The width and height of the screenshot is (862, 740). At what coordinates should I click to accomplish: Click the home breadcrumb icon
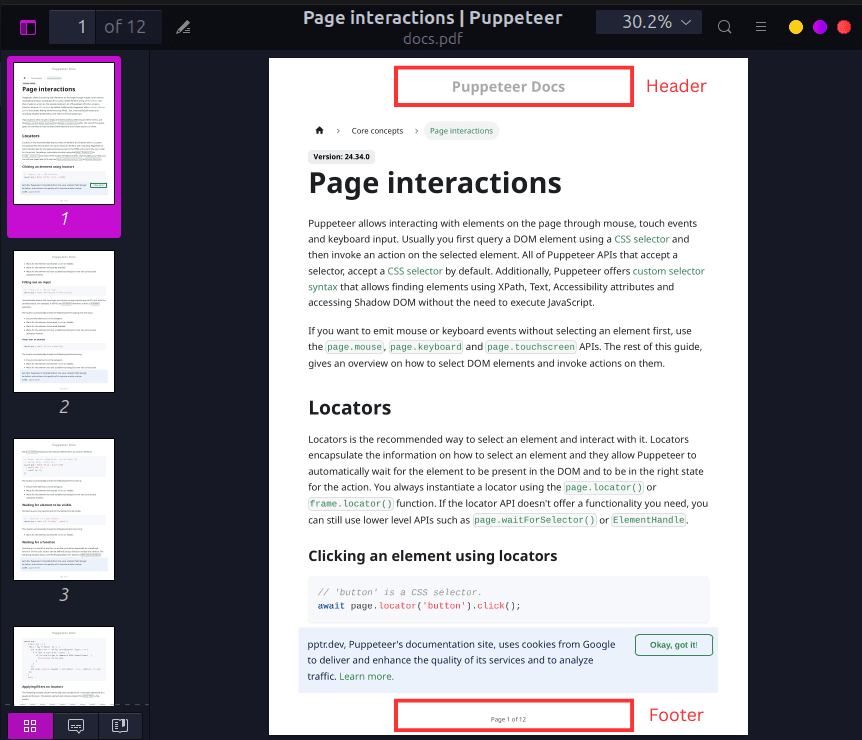(319, 130)
